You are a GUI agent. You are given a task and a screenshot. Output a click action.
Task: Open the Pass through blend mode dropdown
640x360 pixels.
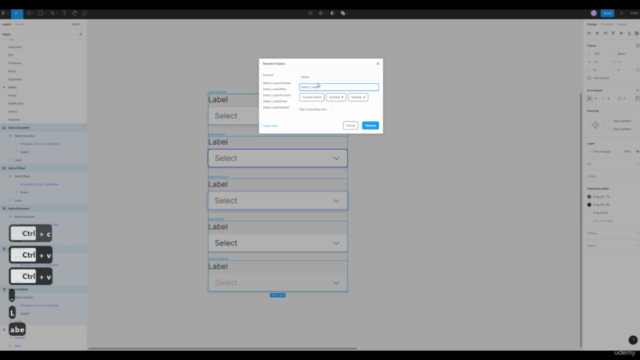(x=603, y=151)
